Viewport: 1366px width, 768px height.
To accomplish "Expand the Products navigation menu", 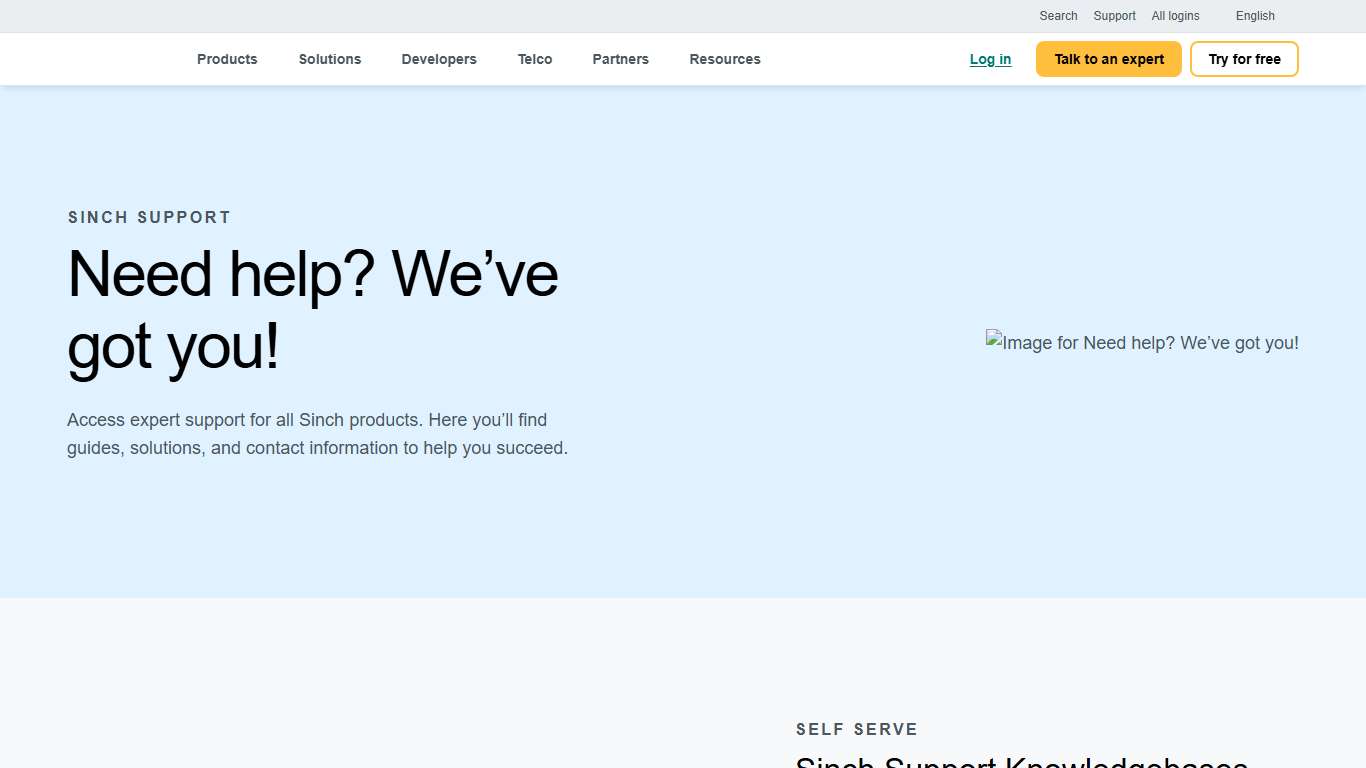I will (x=227, y=59).
